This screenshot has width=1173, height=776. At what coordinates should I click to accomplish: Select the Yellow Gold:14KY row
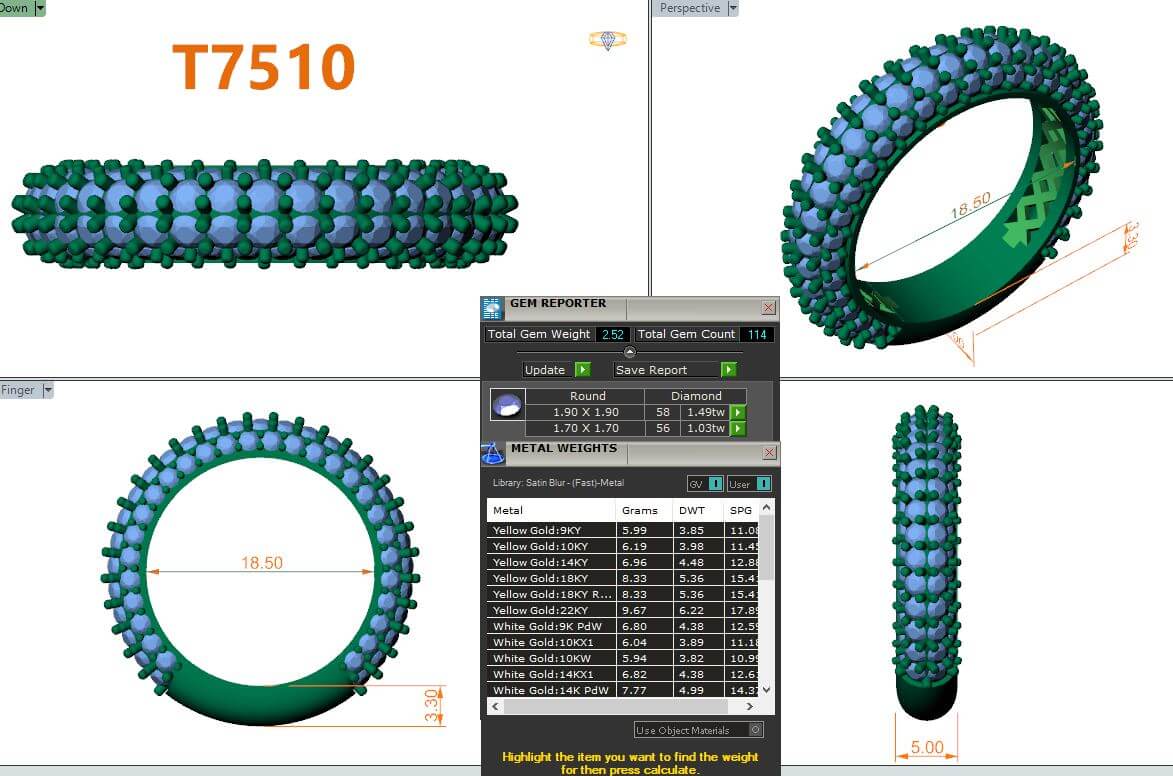(x=622, y=562)
